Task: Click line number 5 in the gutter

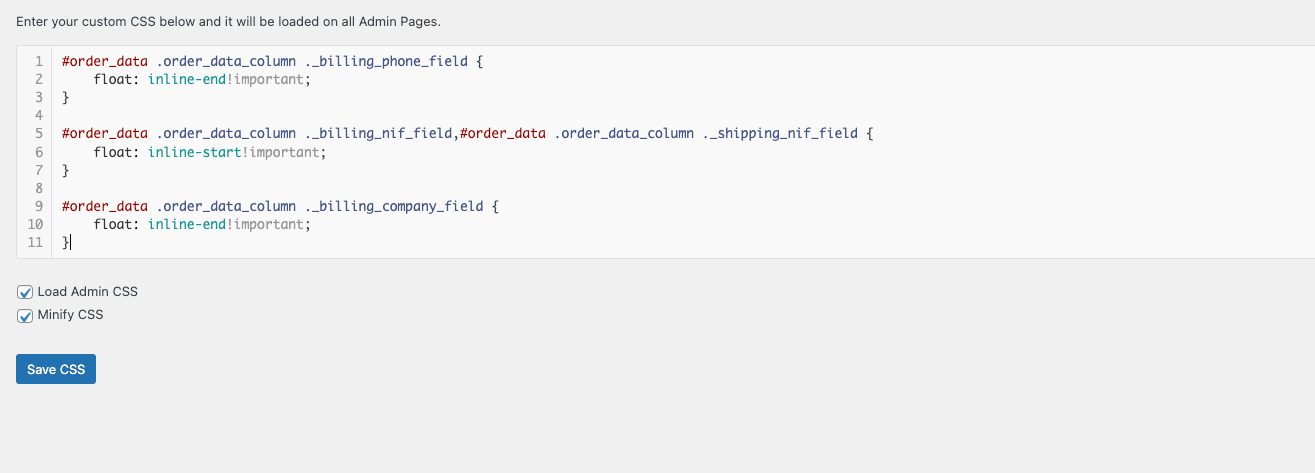Action: click(x=38, y=133)
